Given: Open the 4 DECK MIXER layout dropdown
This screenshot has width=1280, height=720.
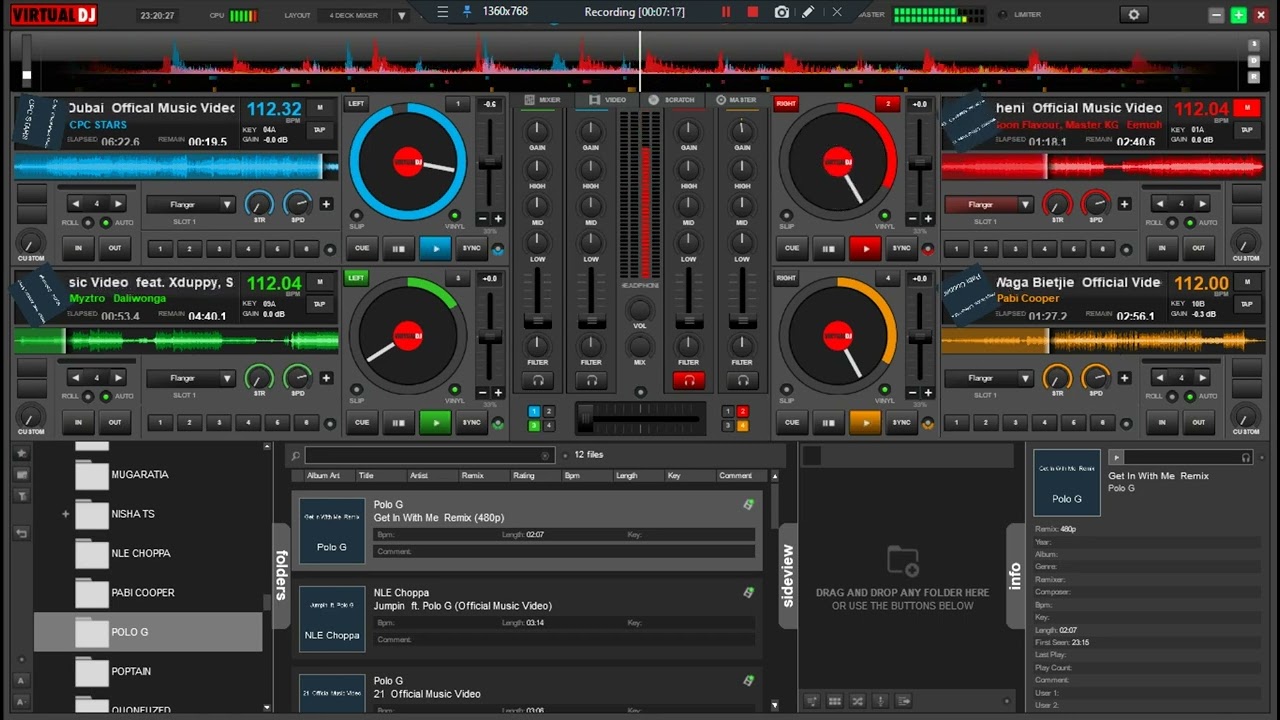Looking at the screenshot, I should (401, 16).
